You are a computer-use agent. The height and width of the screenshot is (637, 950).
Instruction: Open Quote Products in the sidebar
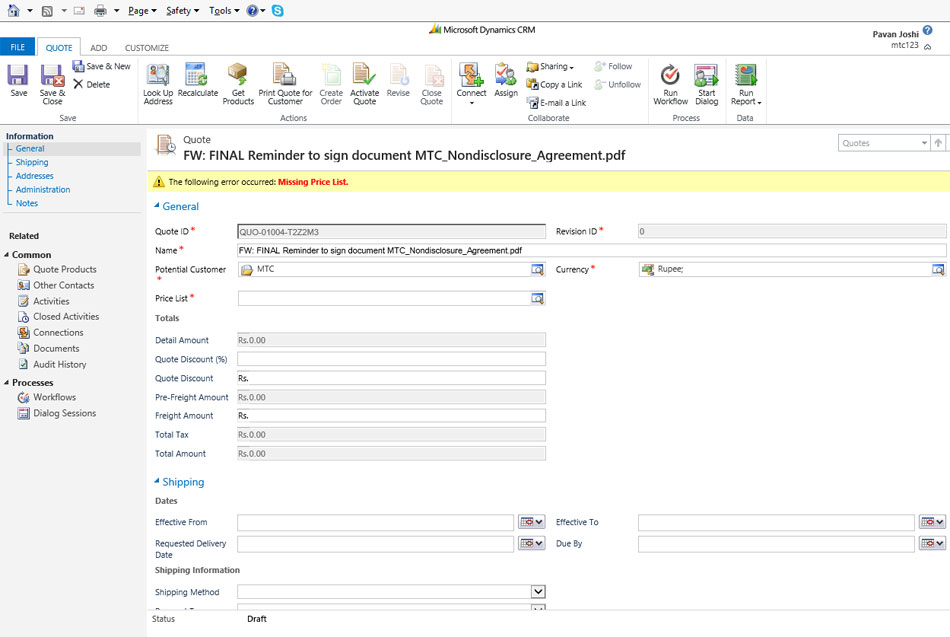pyautogui.click(x=64, y=269)
